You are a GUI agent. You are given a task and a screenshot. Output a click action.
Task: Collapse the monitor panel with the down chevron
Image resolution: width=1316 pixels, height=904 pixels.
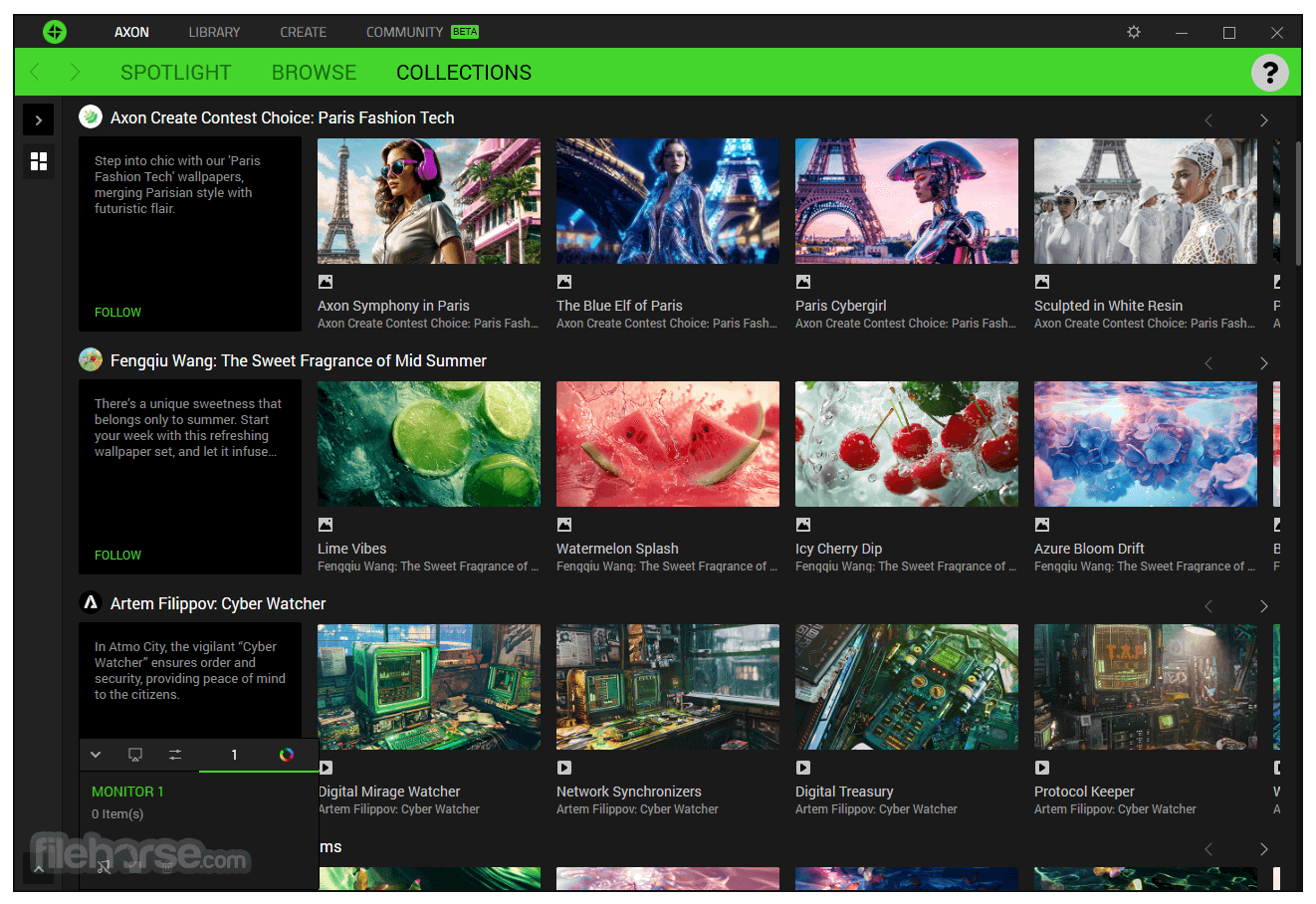pyautogui.click(x=96, y=755)
